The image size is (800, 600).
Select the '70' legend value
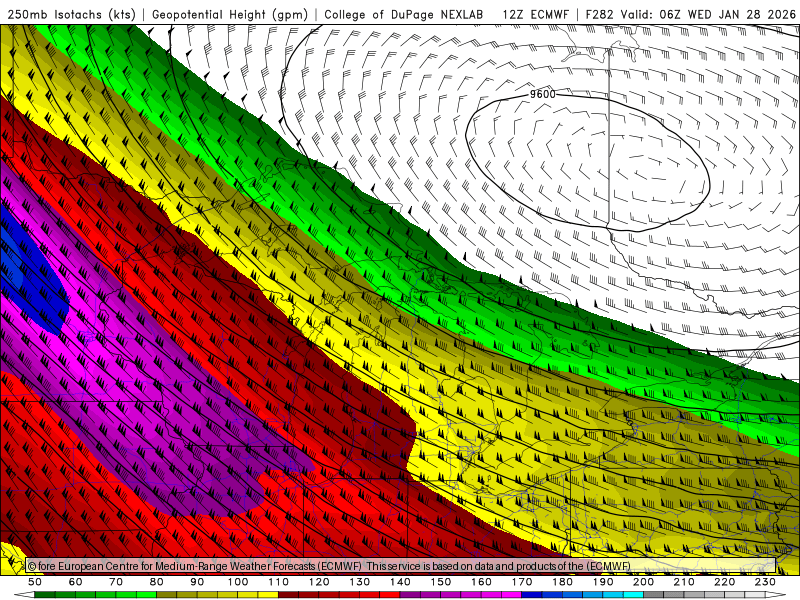[116, 582]
